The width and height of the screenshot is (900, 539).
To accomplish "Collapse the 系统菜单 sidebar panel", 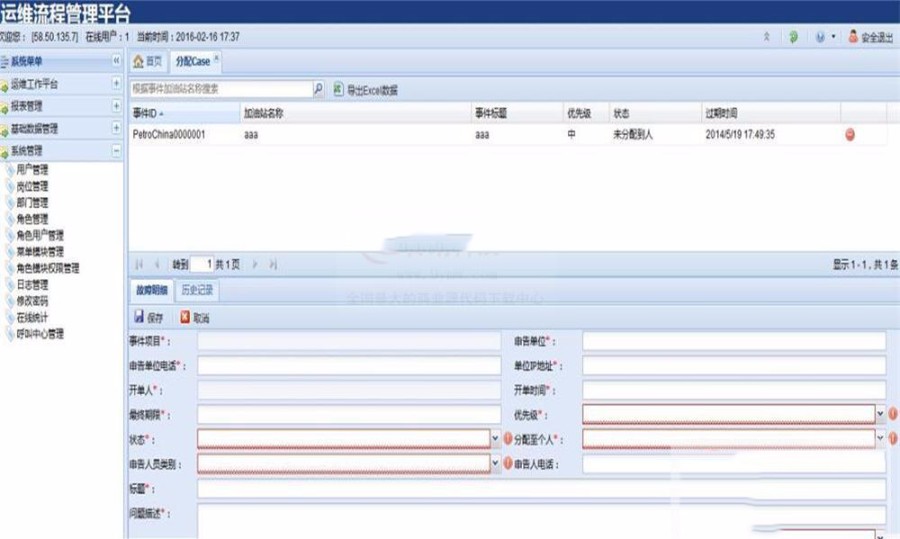I will (117, 60).
